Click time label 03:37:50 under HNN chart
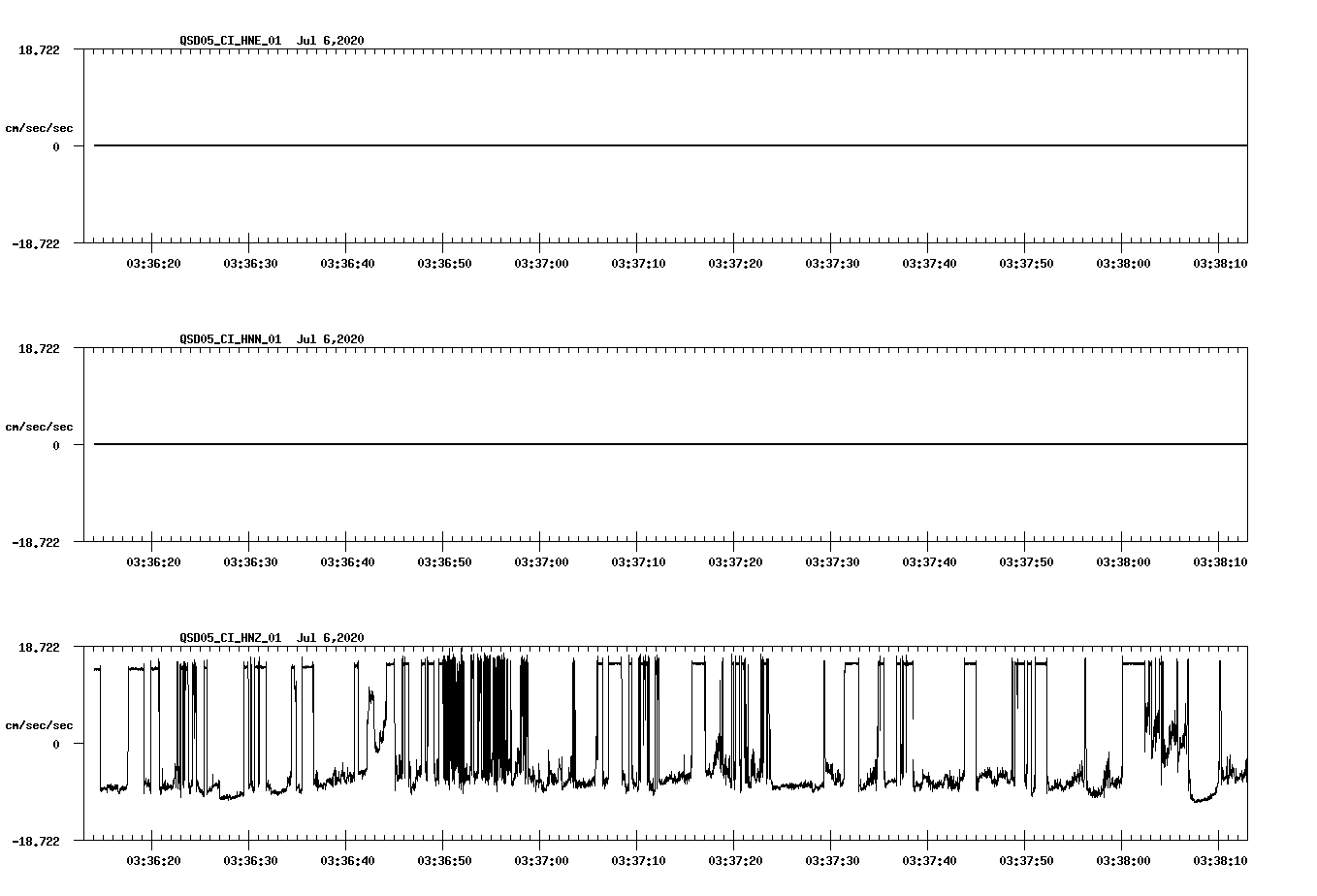Screen dimensions: 1317x896 [x=1026, y=562]
